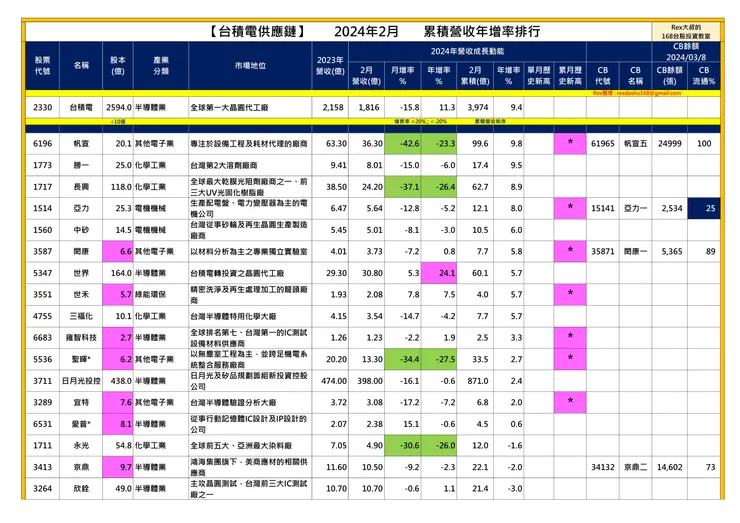This screenshot has width=740, height=523.
Task: Select the 帆宣 name cell
Action: coord(81,143)
